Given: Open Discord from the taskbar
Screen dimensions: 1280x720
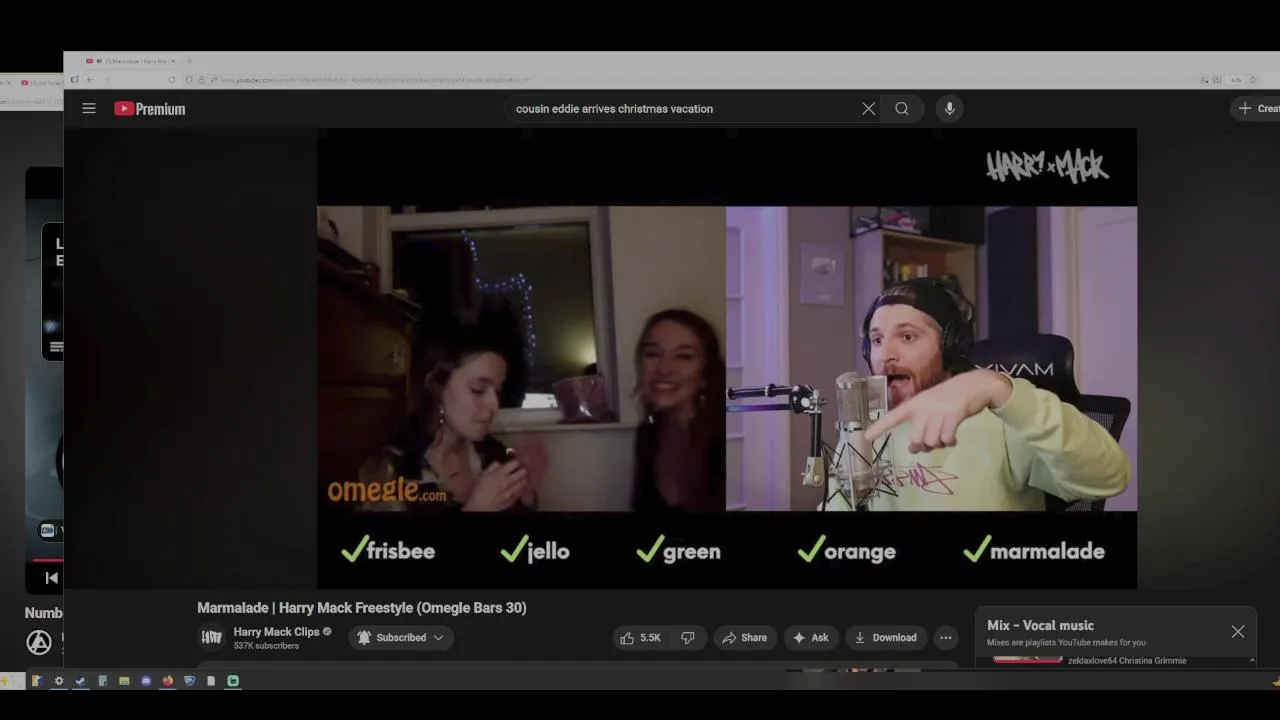Looking at the screenshot, I should pyautogui.click(x=146, y=681).
